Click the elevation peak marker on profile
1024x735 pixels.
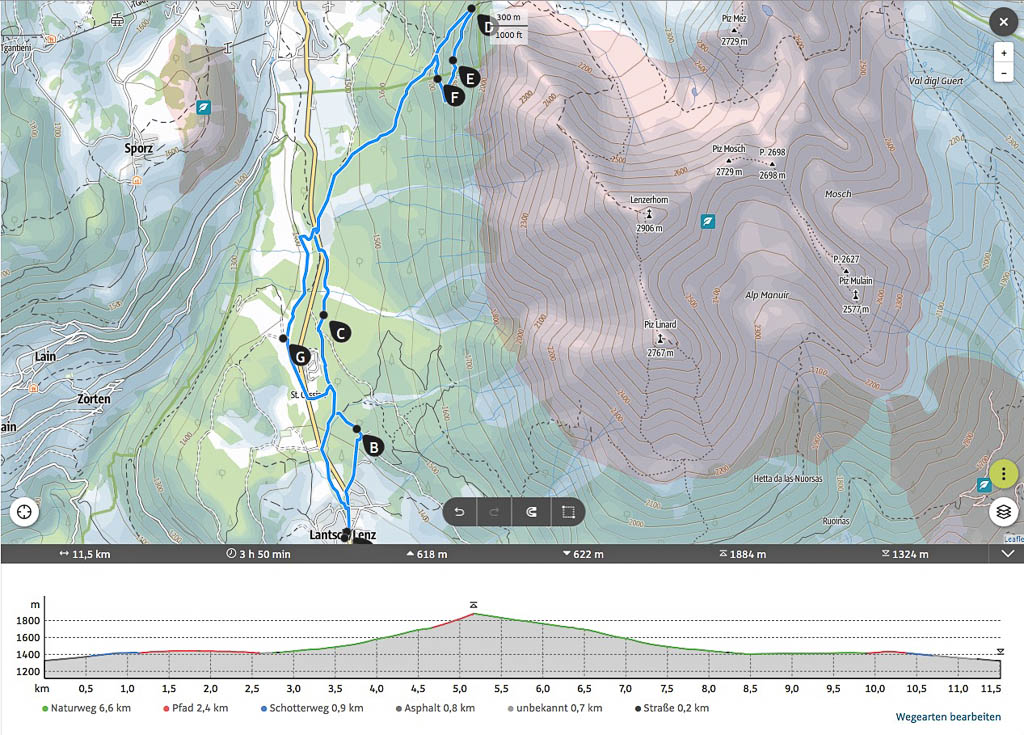pos(474,605)
